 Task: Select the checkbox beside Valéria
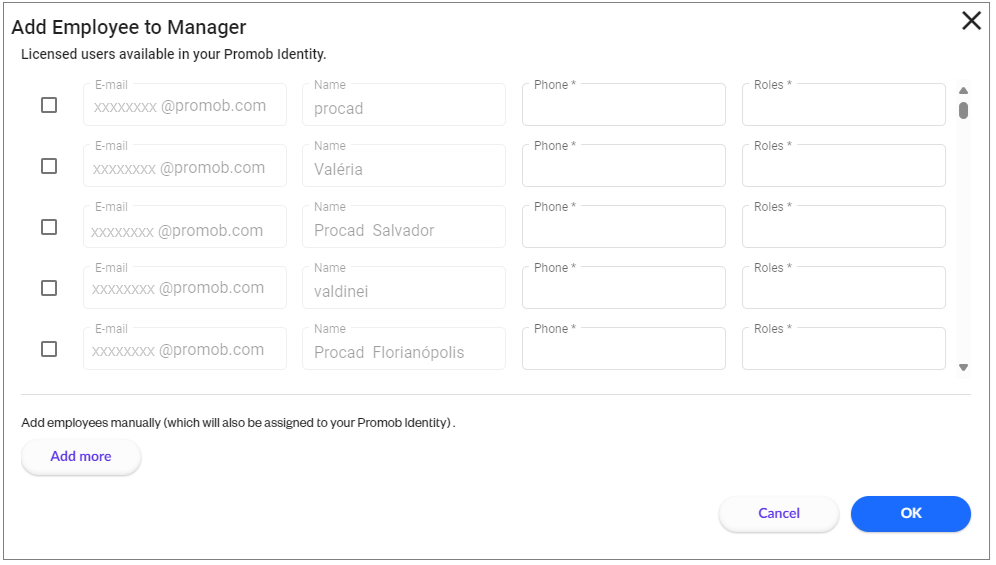point(49,166)
